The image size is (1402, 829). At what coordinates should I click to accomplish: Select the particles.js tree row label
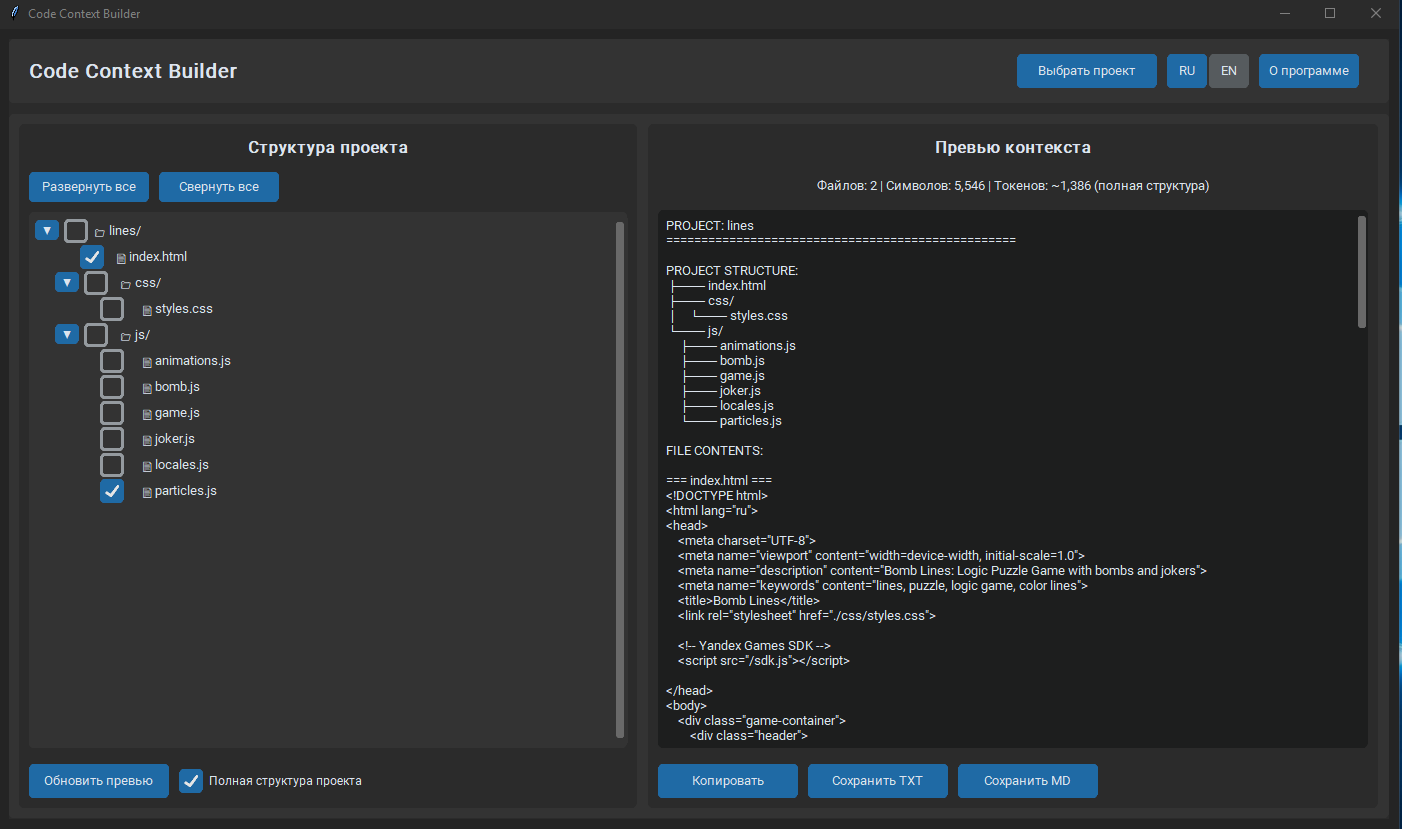click(x=186, y=491)
